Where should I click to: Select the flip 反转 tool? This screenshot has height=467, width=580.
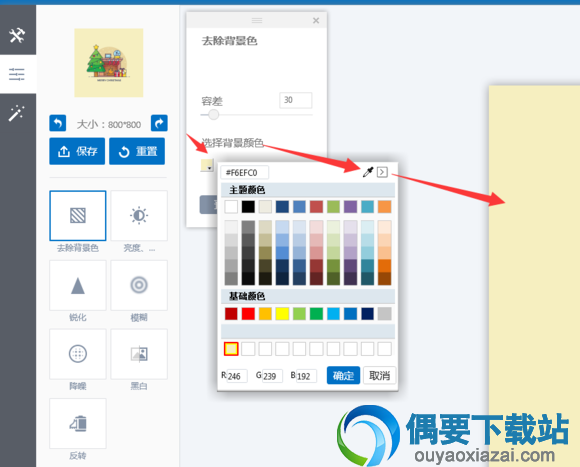point(78,423)
